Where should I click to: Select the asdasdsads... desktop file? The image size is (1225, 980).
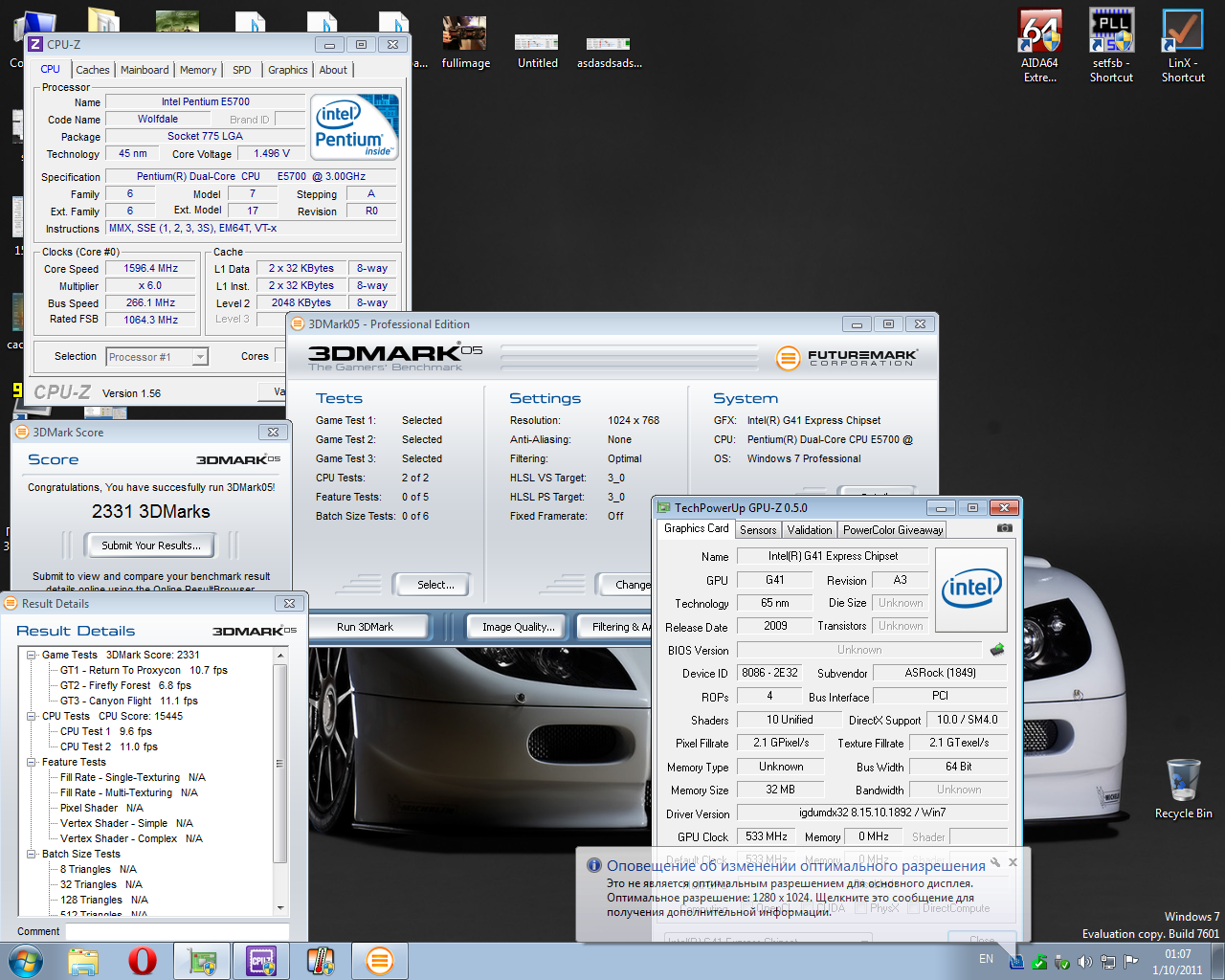609,50
